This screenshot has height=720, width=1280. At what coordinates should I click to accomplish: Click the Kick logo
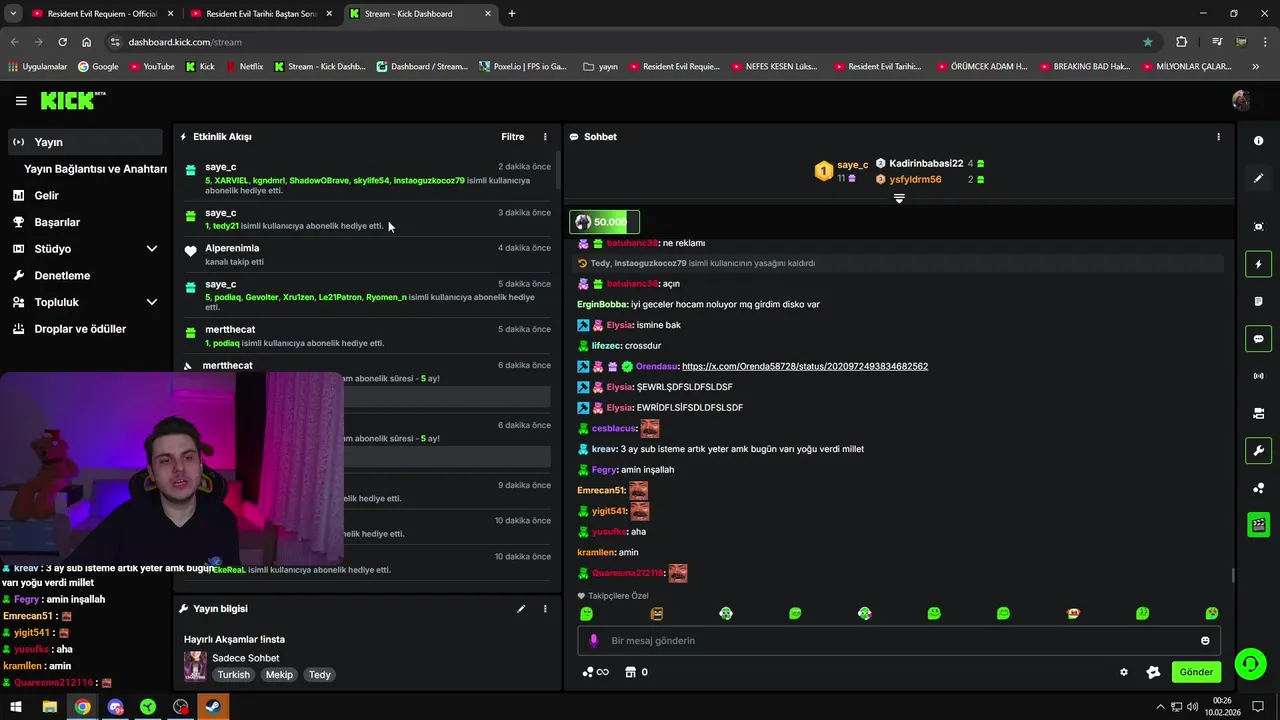(72, 100)
